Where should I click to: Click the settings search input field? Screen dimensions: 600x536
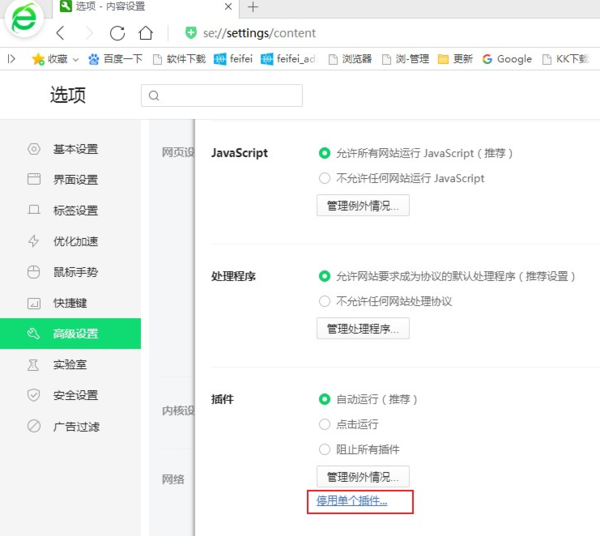pyautogui.click(x=222, y=96)
